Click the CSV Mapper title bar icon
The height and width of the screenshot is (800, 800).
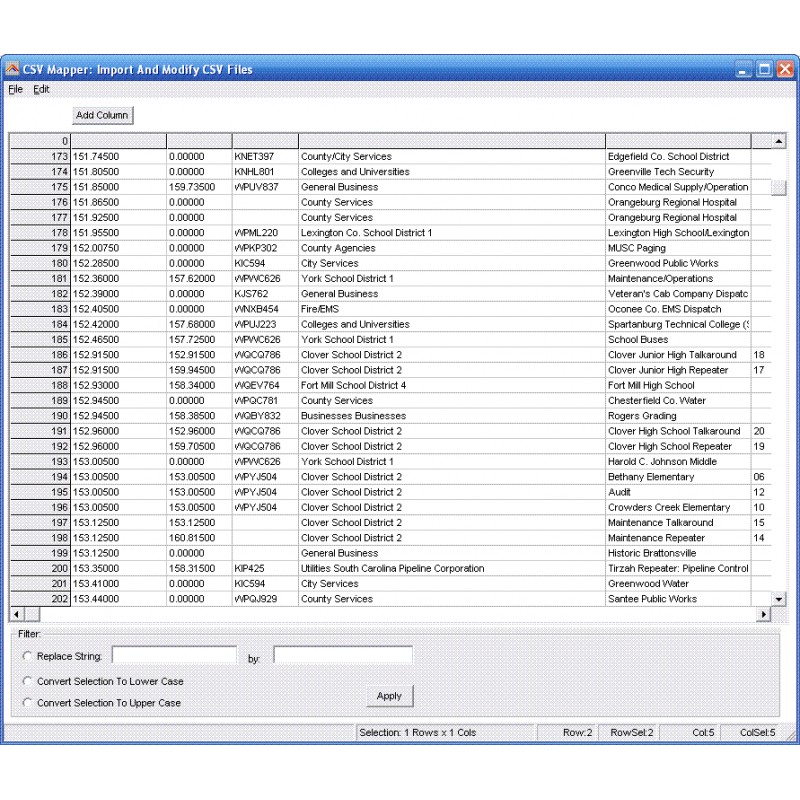point(13,69)
